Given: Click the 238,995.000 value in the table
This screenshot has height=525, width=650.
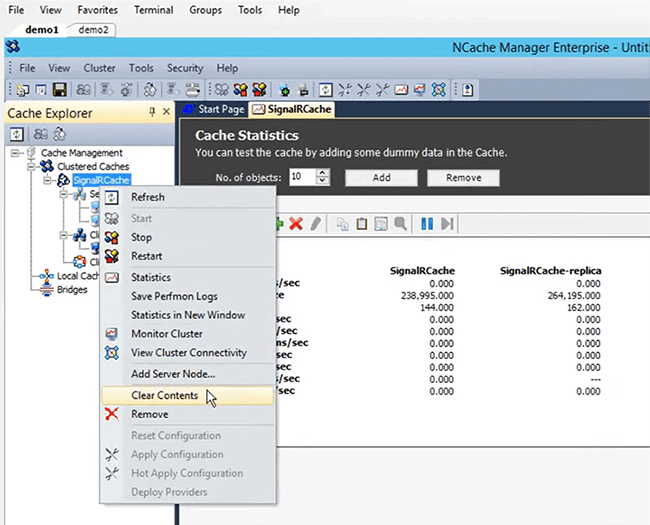Looking at the screenshot, I should coord(427,296).
